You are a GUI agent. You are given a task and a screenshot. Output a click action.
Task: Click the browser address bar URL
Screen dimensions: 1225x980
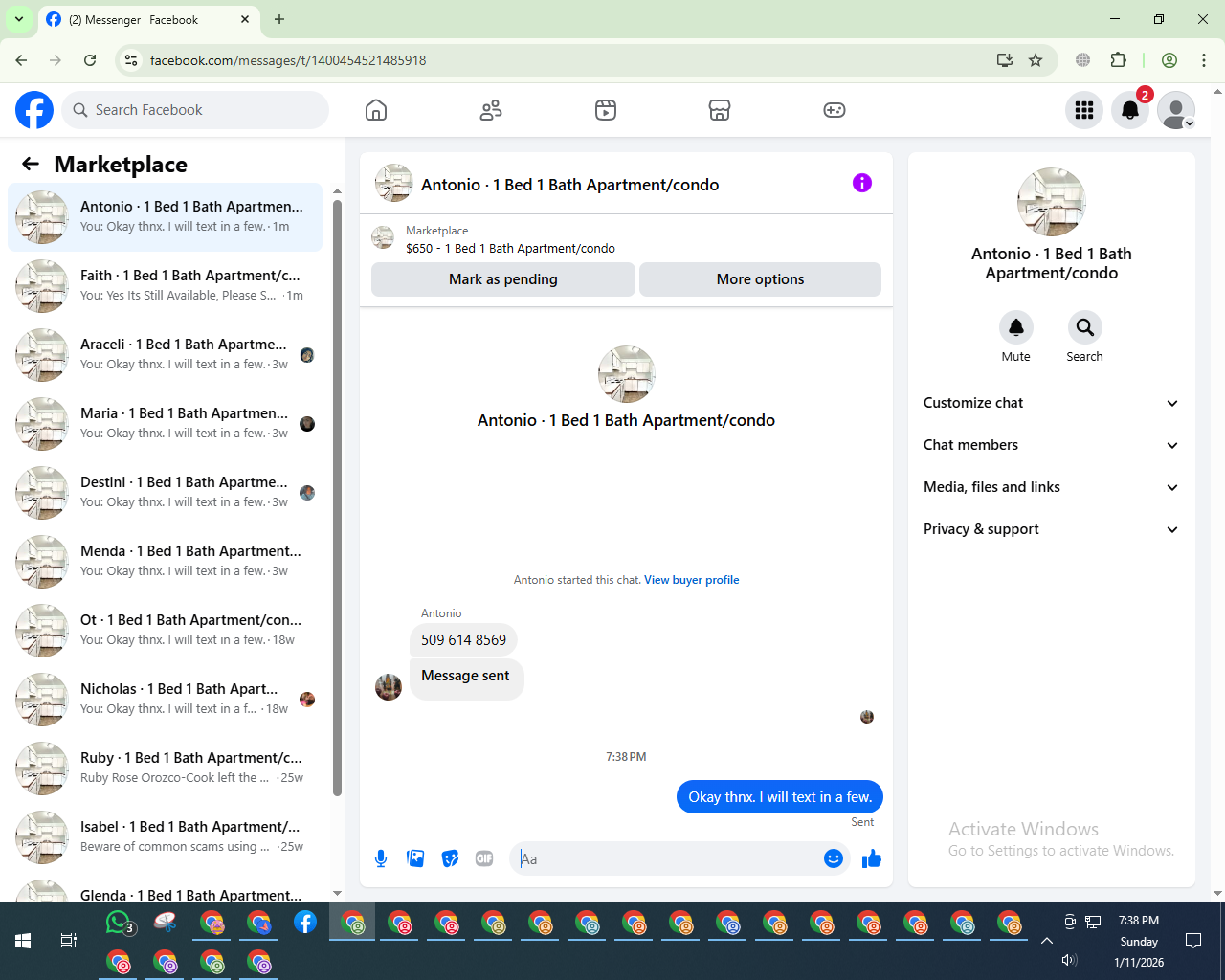tap(288, 60)
